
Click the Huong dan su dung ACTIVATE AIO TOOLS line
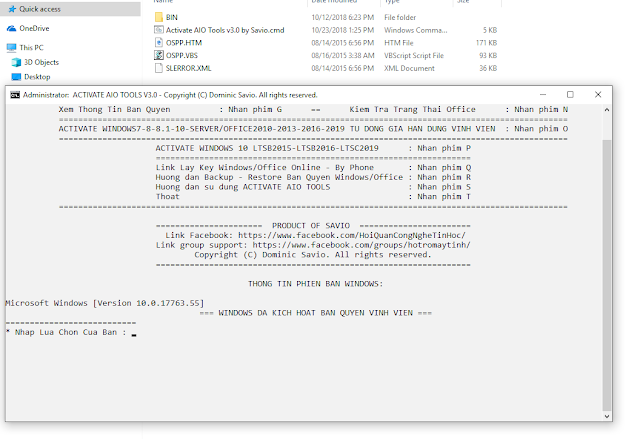pyautogui.click(x=313, y=187)
